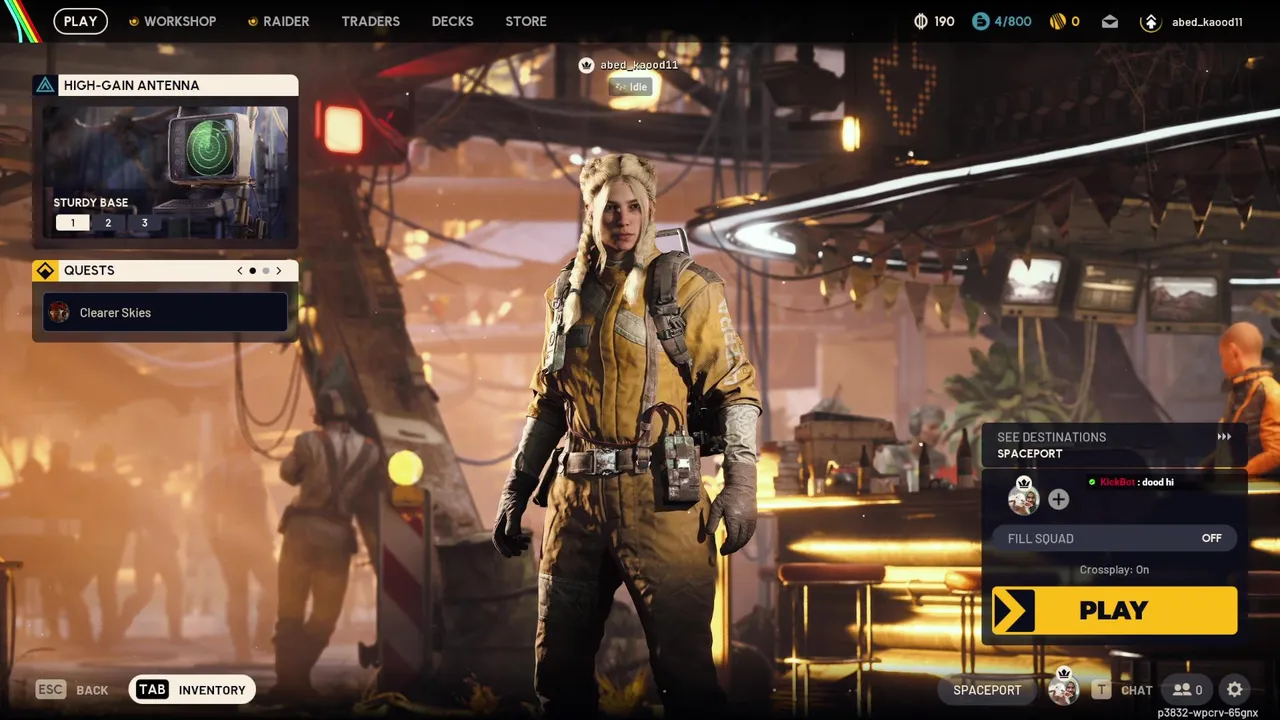The image size is (1280, 720).
Task: Open the Clearer Skies quest
Action: [x=166, y=312]
